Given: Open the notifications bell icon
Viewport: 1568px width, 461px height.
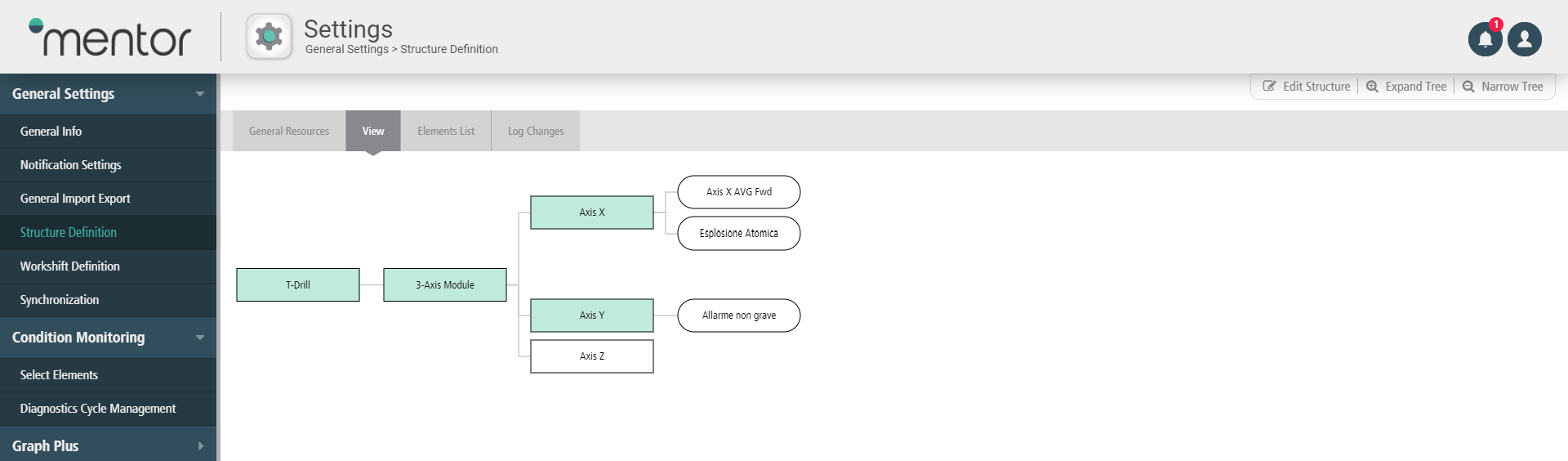Looking at the screenshot, I should [1485, 39].
